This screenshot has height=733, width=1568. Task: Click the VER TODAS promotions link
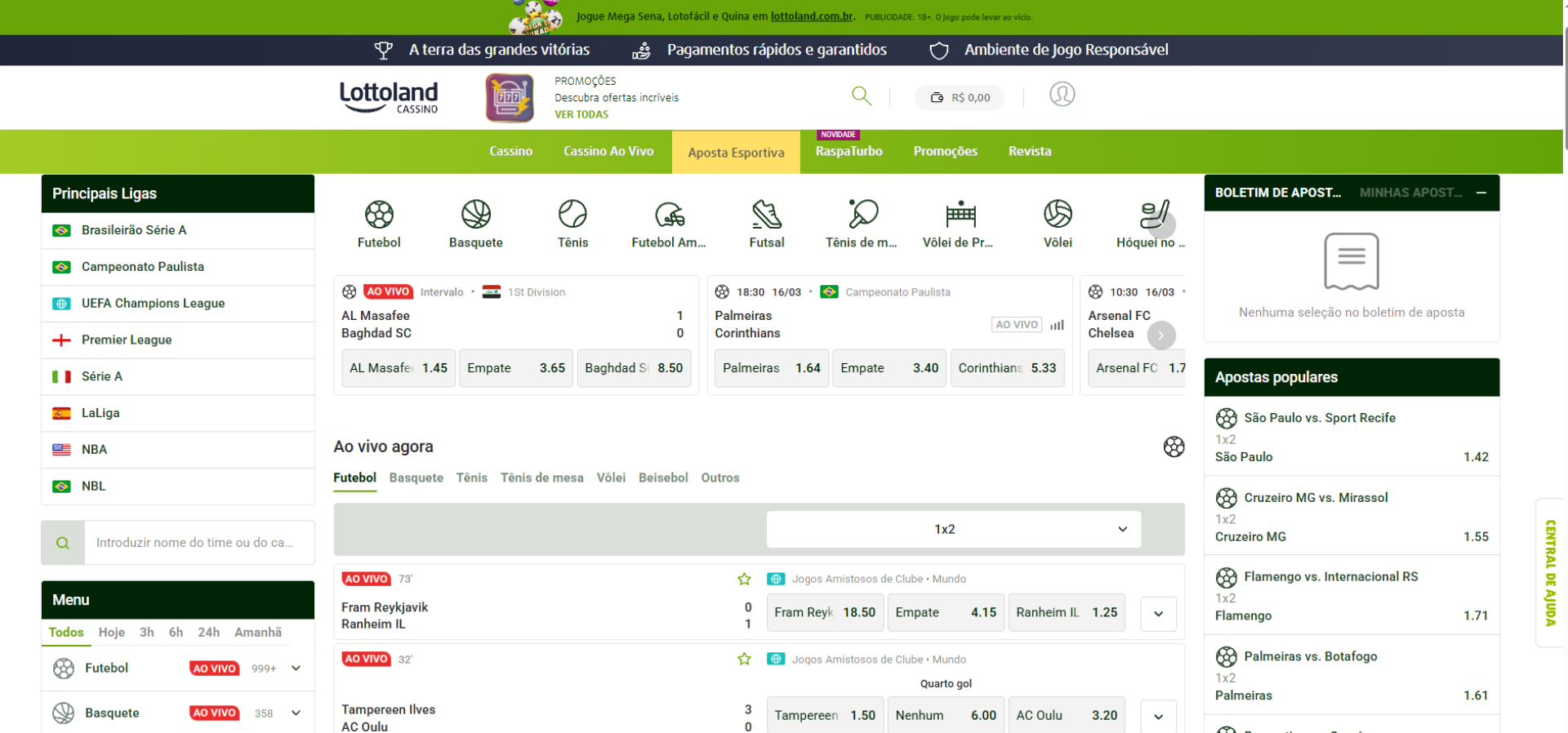581,115
